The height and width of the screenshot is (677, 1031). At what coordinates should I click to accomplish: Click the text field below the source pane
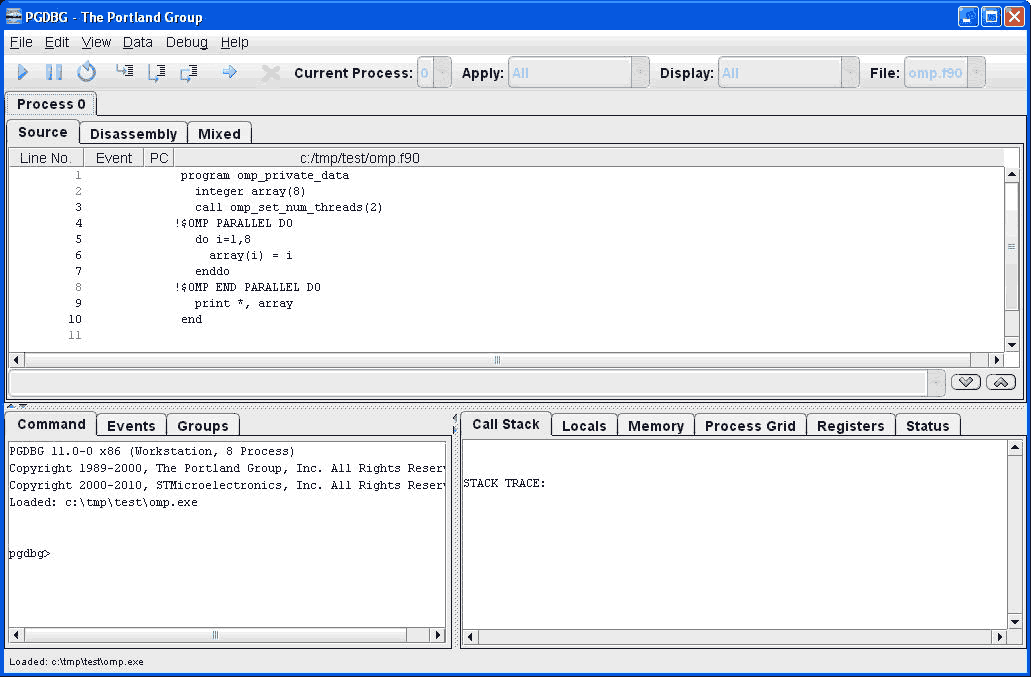[468, 383]
